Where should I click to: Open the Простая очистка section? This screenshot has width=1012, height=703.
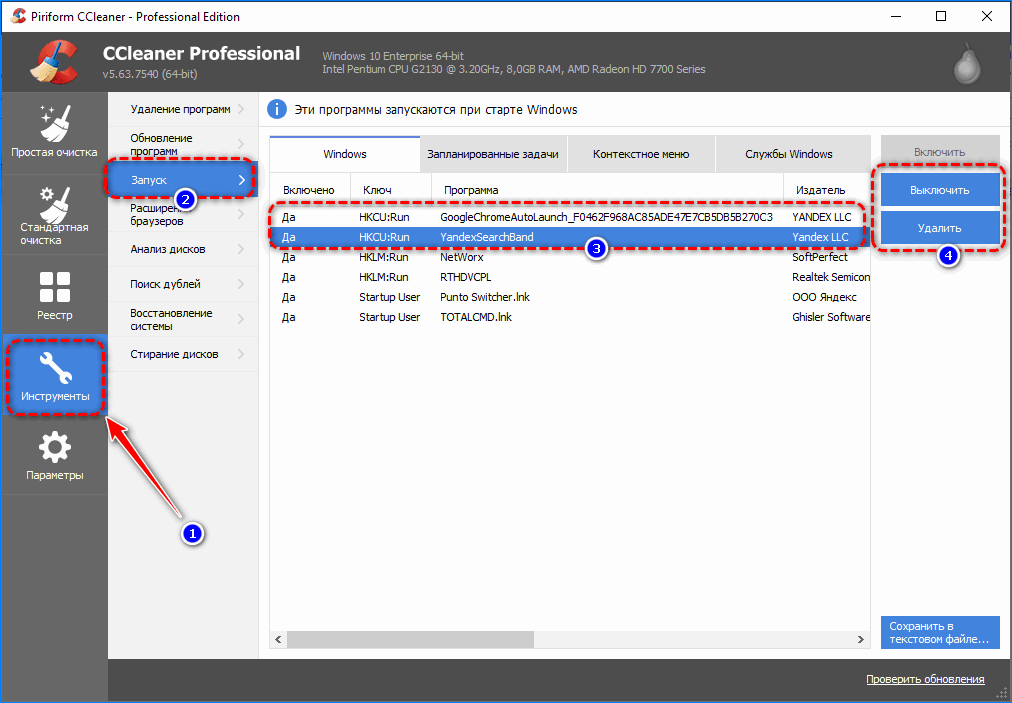pyautogui.click(x=55, y=130)
